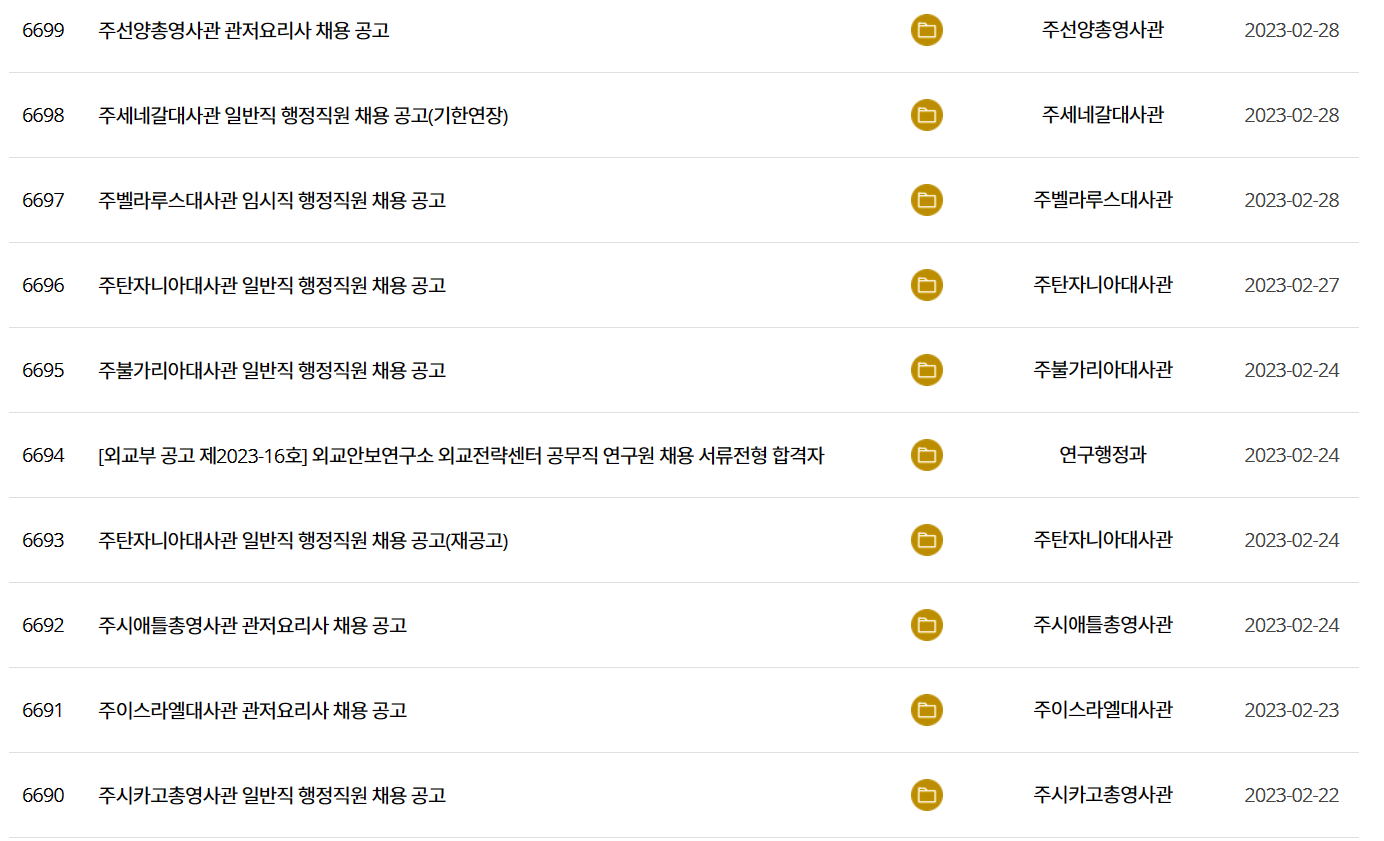Click the attachment icon on the 주세네갈대사관 notice
Viewport: 1384px width, 841px height.
[926, 115]
